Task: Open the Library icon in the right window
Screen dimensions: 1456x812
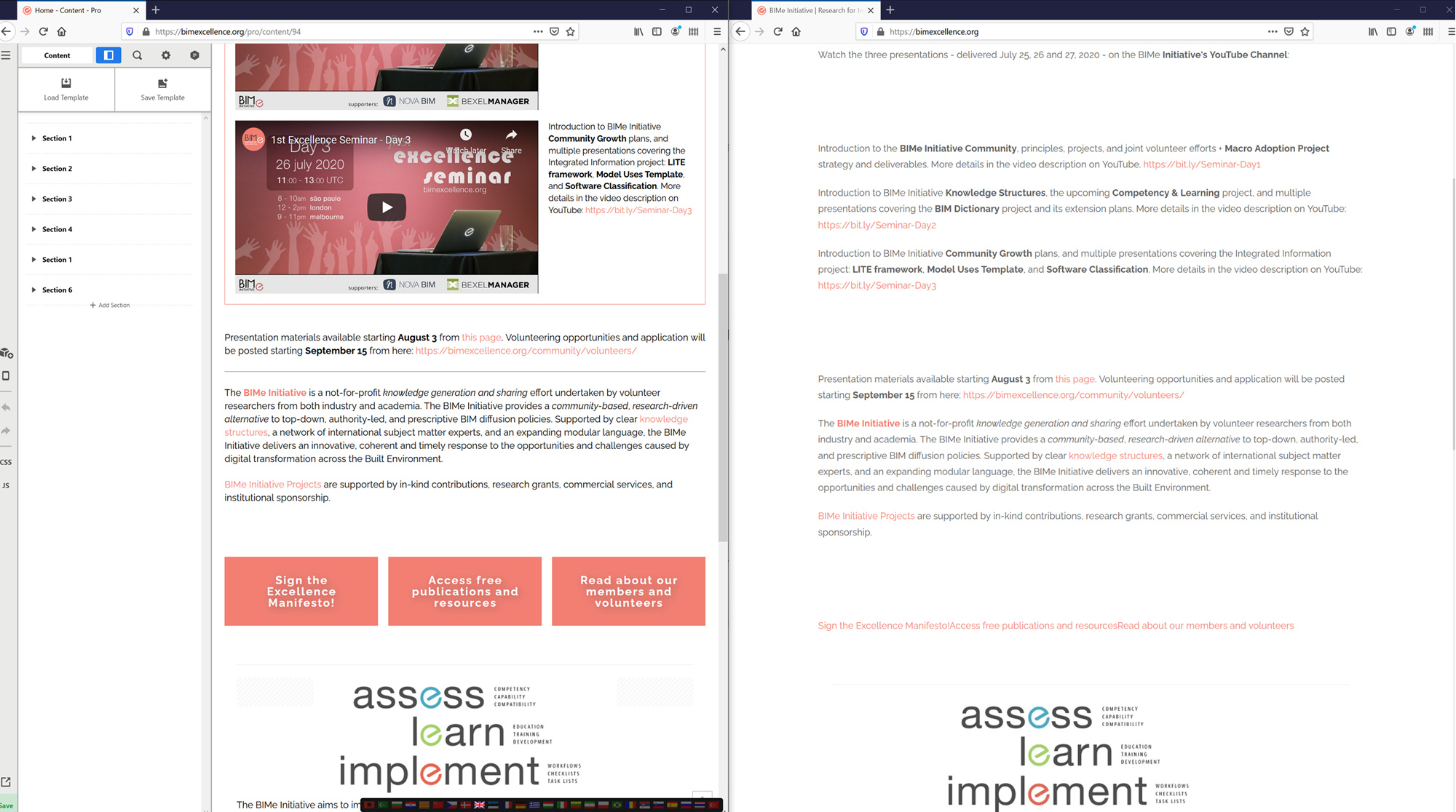Action: point(1373,31)
